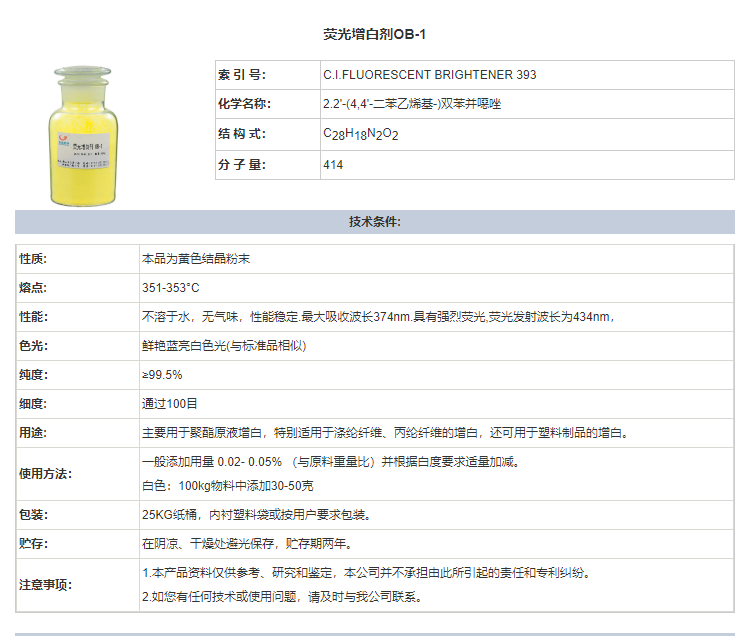
Task: Click the 索引号 row label
Action: pos(241,75)
